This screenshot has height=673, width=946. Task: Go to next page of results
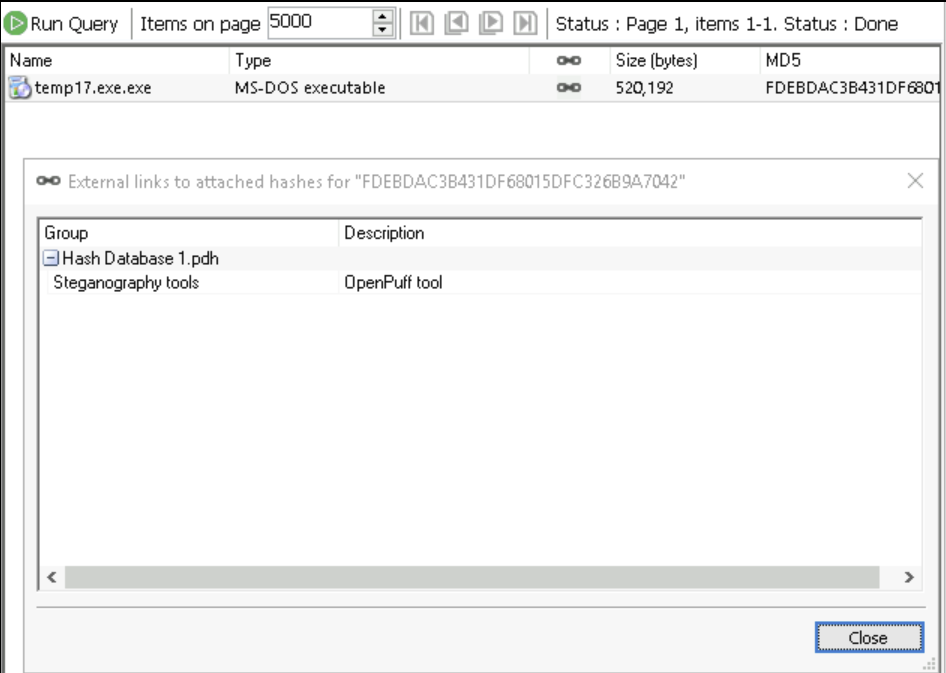tap(491, 24)
